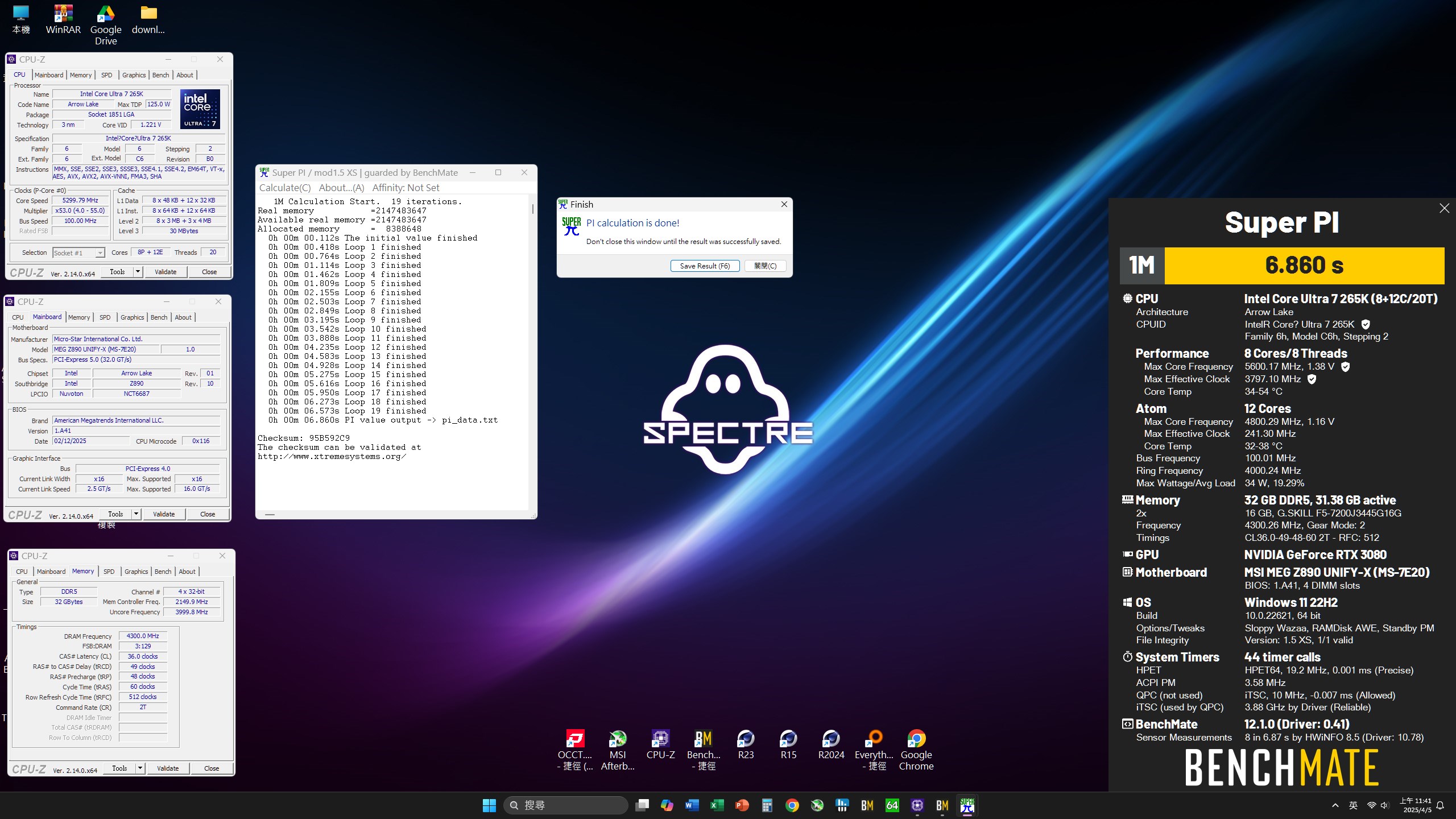Click Validate in CPU-Z CPU window

click(166, 272)
